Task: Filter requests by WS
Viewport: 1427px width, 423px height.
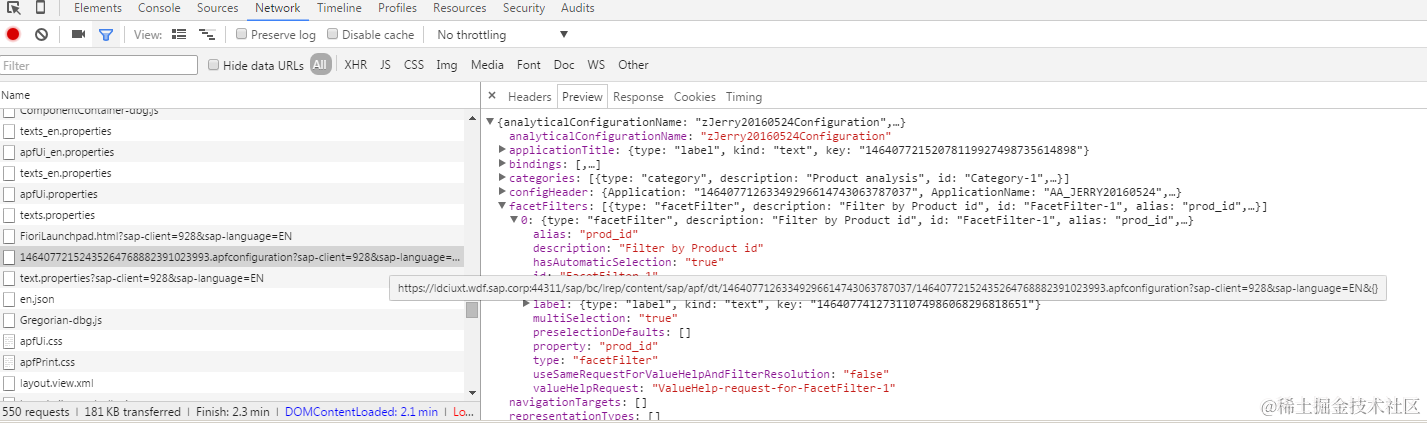Action: pyautogui.click(x=596, y=65)
